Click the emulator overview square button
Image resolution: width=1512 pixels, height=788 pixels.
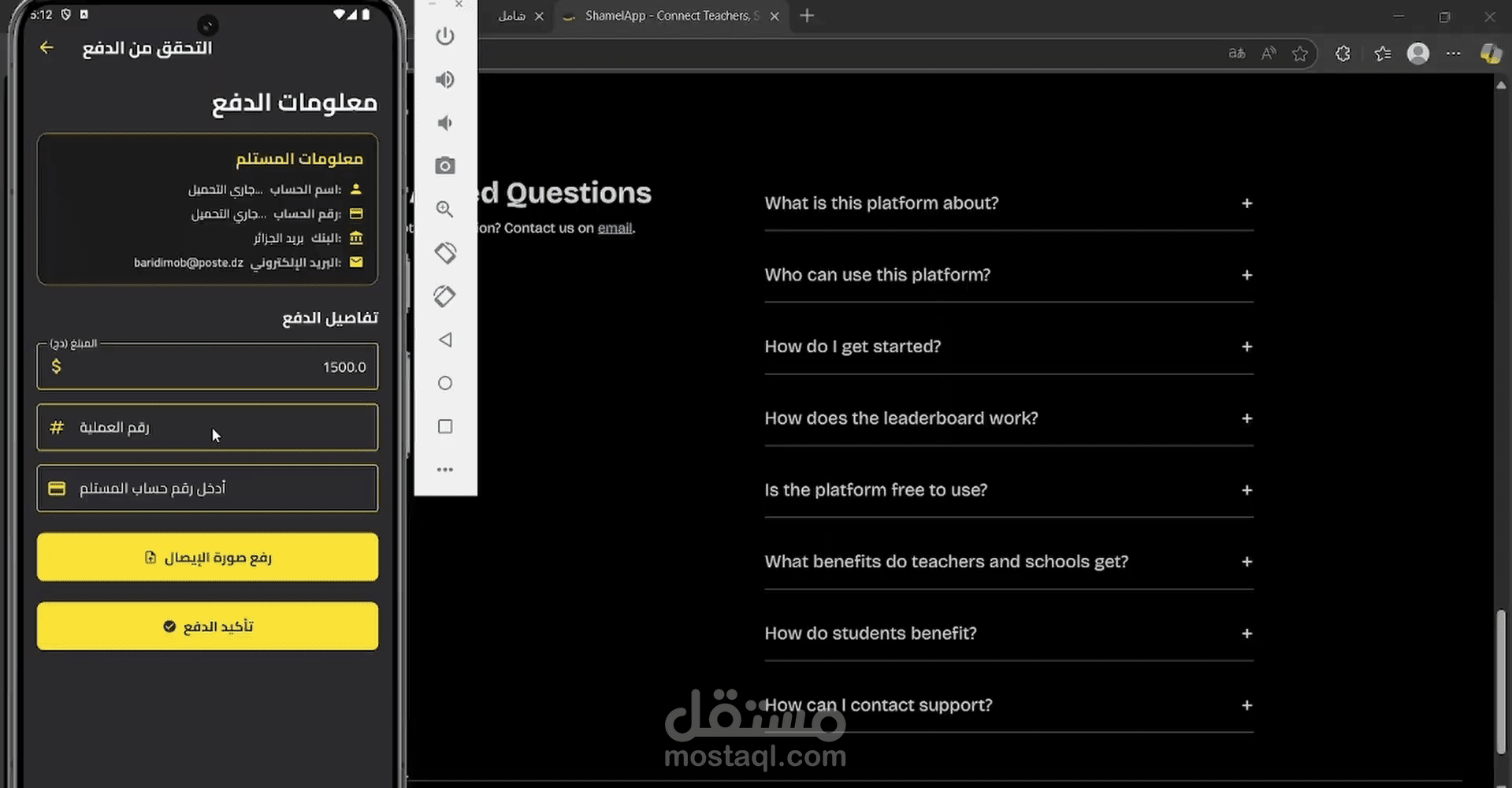click(x=445, y=426)
